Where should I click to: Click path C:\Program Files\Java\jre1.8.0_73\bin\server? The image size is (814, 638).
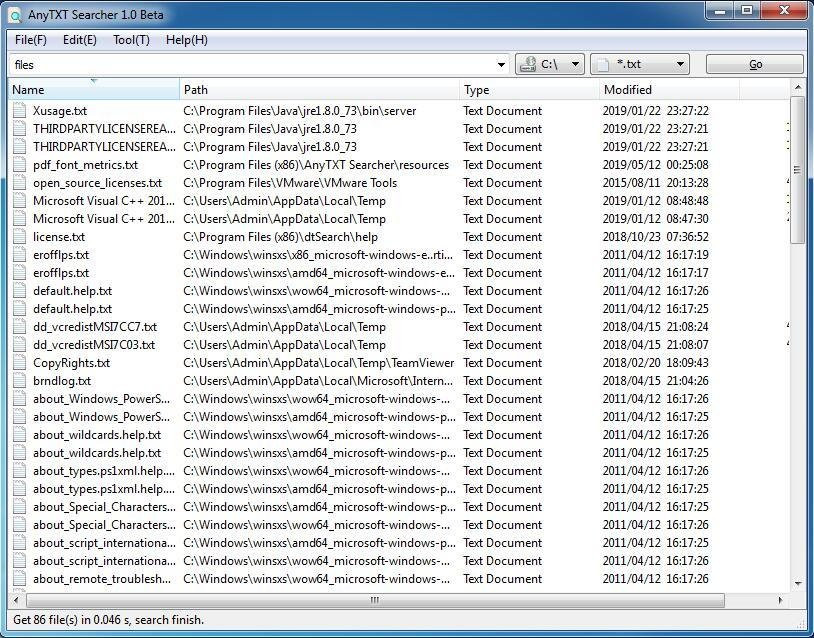tap(300, 111)
